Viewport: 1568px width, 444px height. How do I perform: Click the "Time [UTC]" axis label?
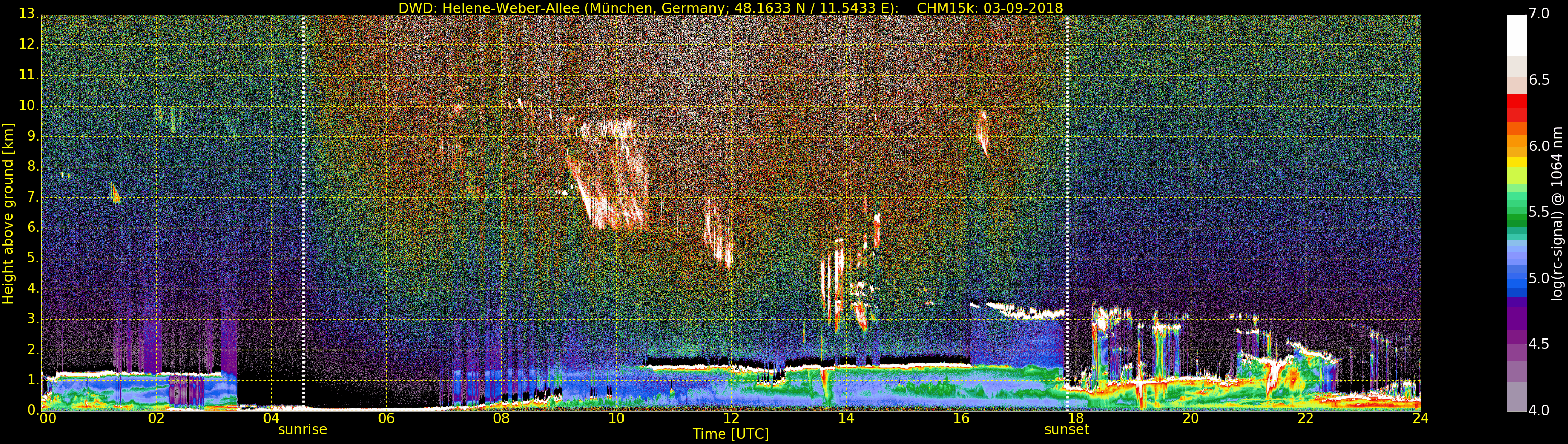(731, 434)
